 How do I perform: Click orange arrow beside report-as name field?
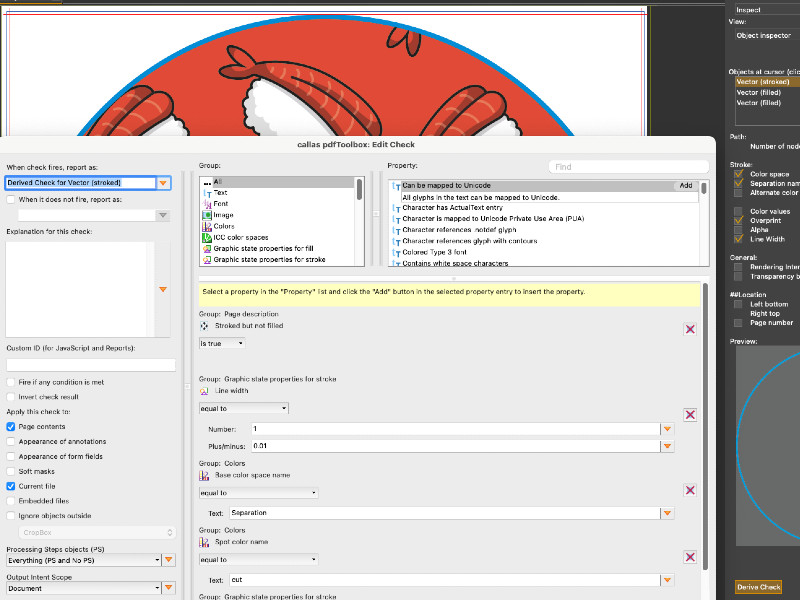(163, 183)
